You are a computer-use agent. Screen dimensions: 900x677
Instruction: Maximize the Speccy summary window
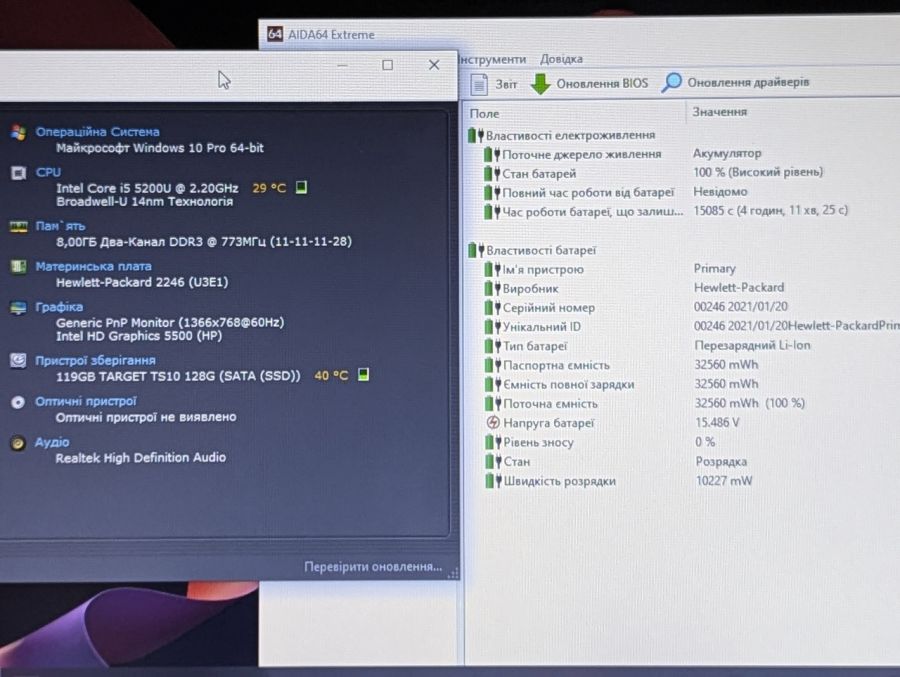click(x=388, y=65)
